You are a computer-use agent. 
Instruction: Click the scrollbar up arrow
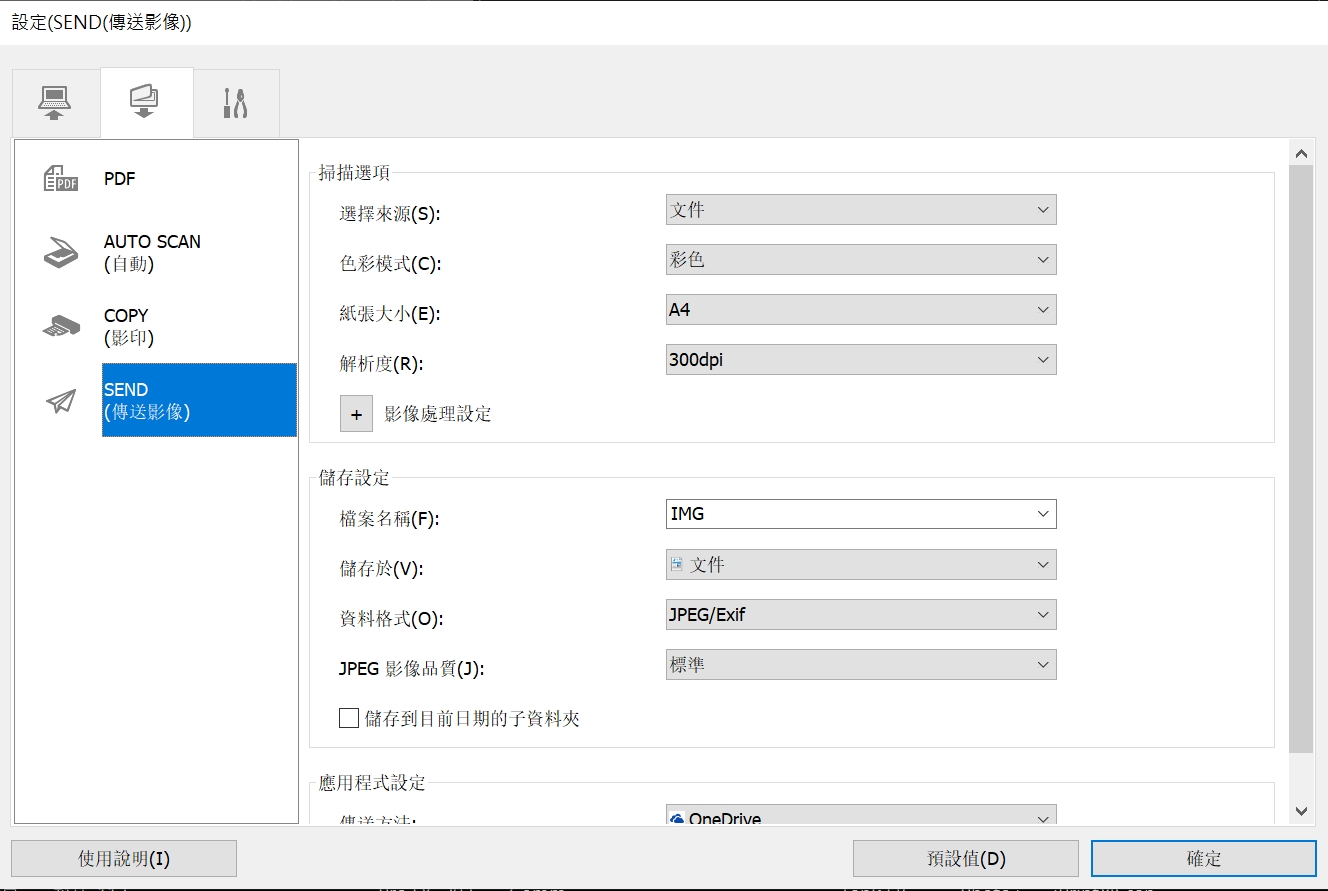click(x=1301, y=154)
